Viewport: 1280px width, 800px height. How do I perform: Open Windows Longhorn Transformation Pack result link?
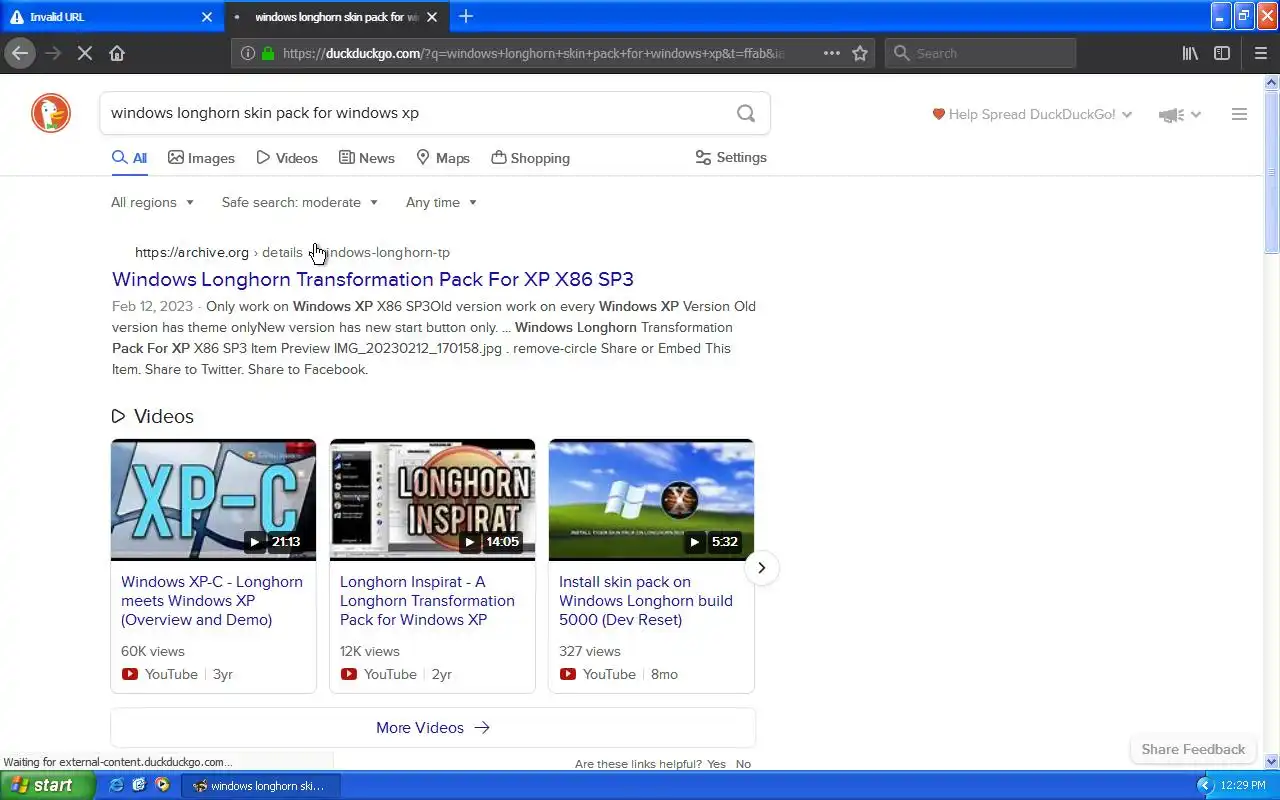click(373, 279)
